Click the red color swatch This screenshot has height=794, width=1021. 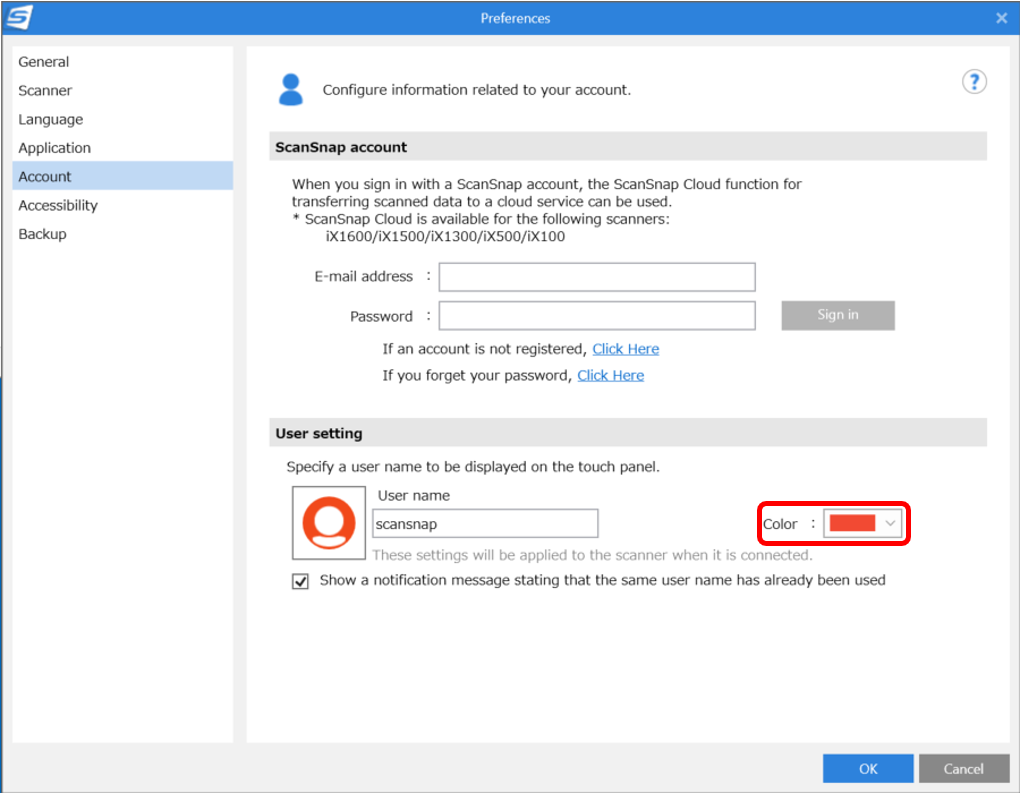pyautogui.click(x=852, y=524)
